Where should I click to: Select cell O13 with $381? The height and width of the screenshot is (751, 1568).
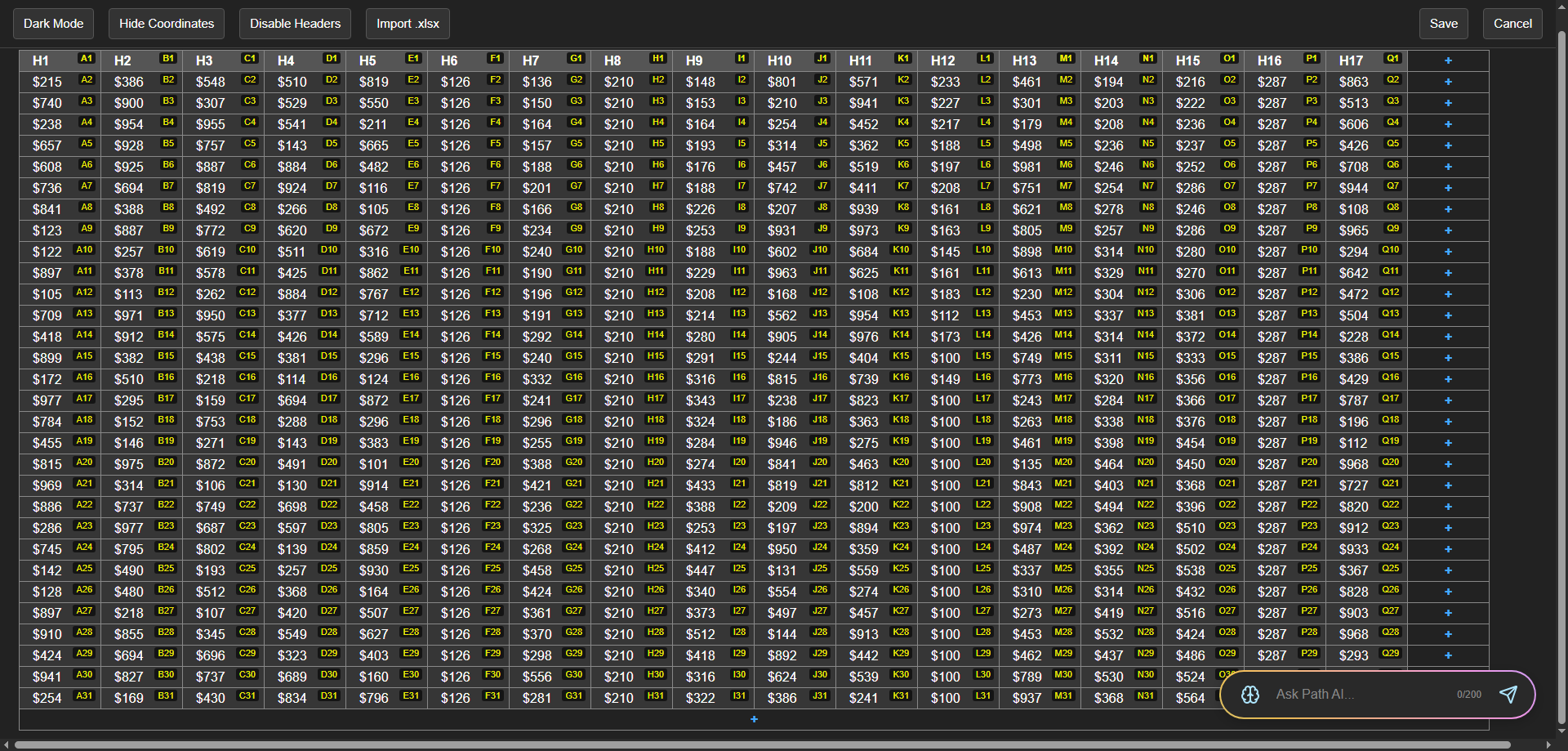click(1203, 315)
